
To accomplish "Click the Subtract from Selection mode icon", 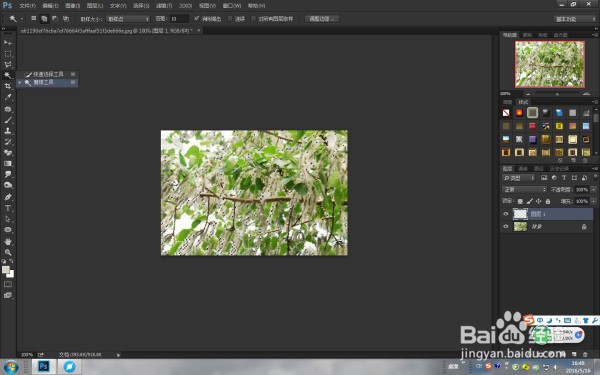I will (x=55, y=18).
